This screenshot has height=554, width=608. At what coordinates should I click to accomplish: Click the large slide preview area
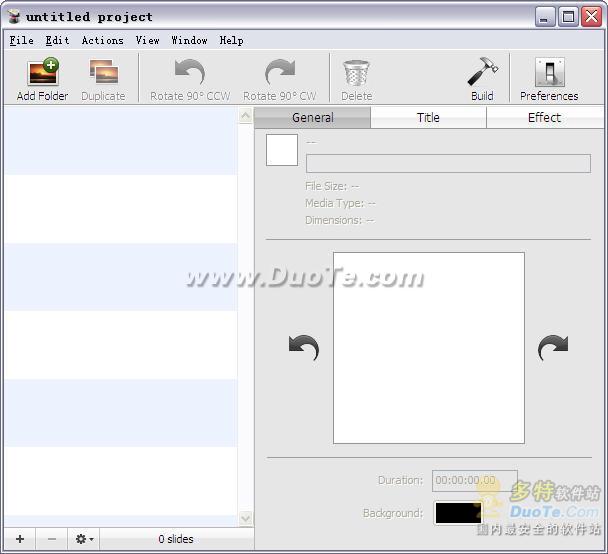[429, 348]
